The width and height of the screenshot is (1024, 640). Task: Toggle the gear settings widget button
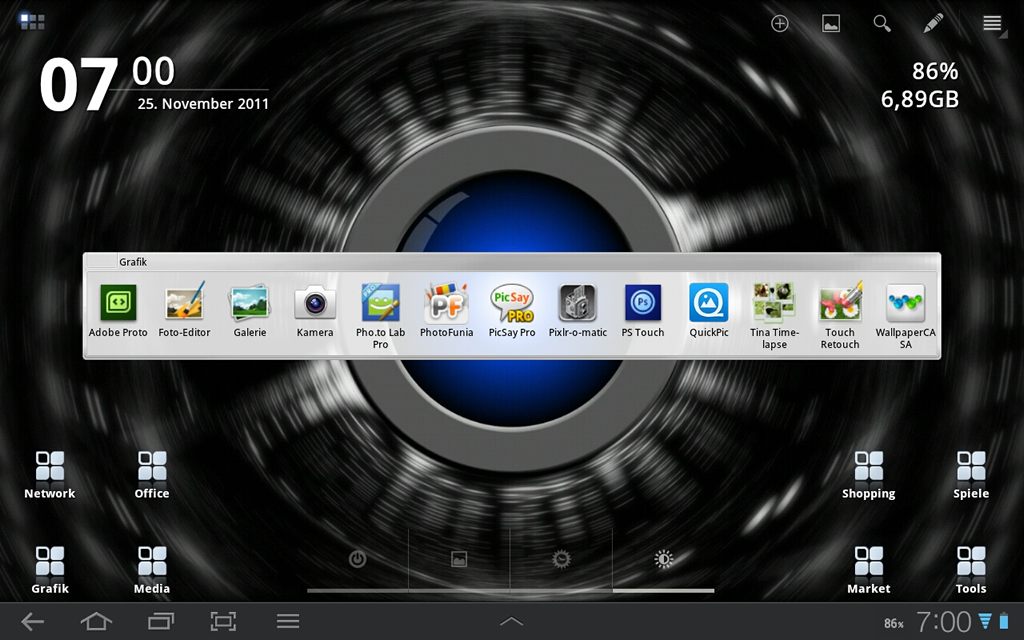point(561,559)
